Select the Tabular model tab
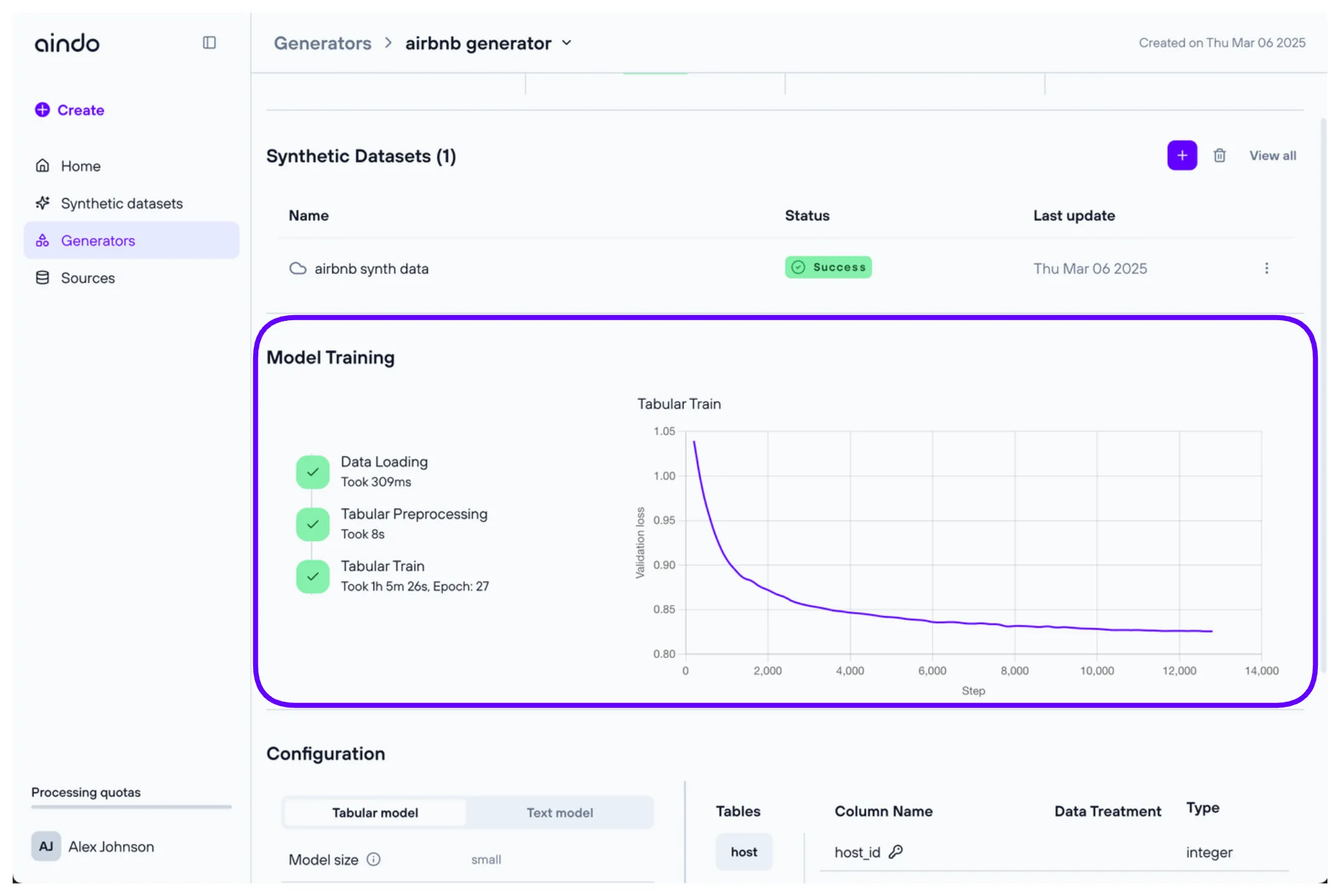Viewport: 1340px width, 896px height. click(375, 812)
